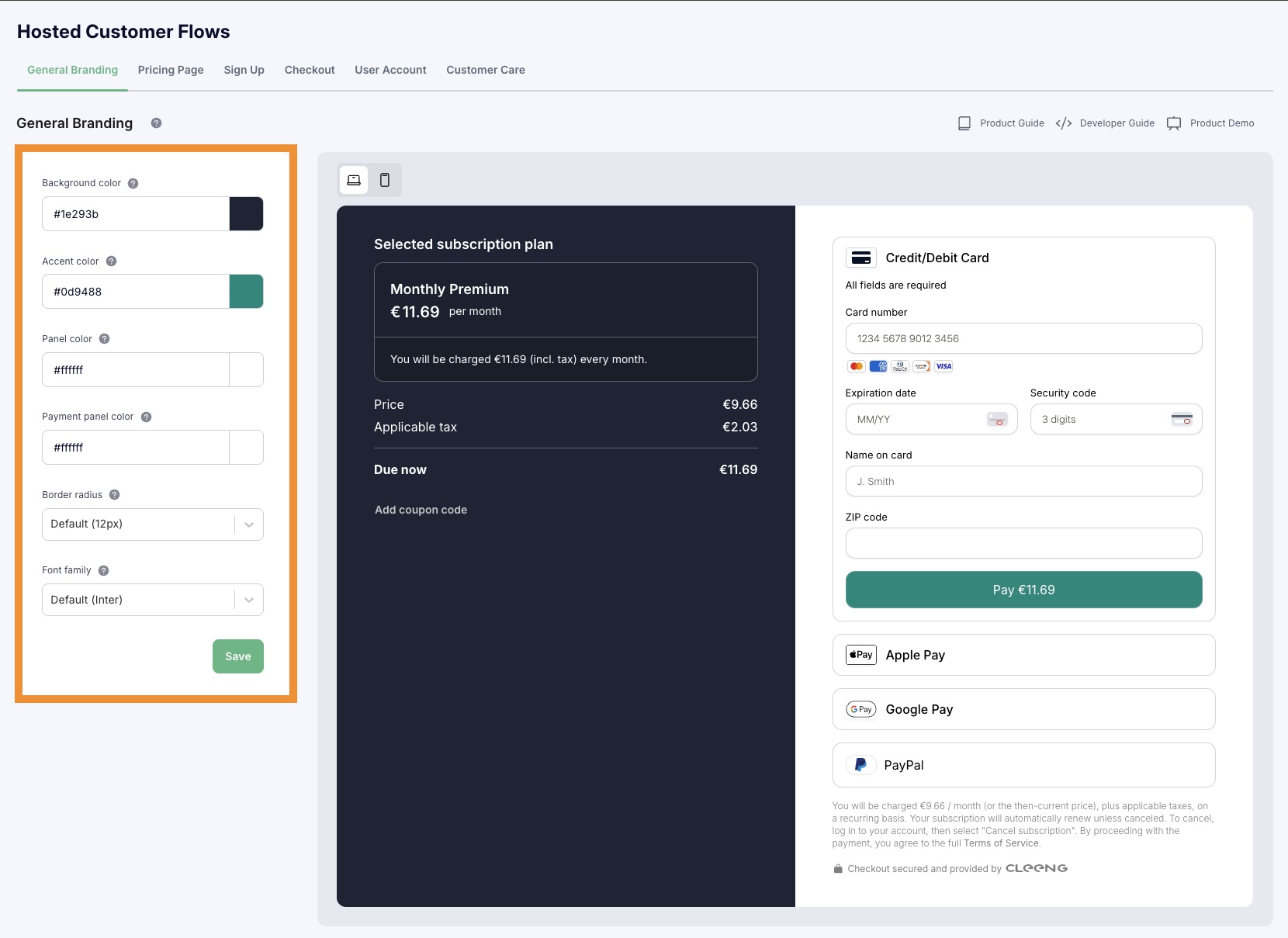Image resolution: width=1288 pixels, height=938 pixels.
Task: Click the CVV card icon in Security code field
Action: [x=1182, y=419]
